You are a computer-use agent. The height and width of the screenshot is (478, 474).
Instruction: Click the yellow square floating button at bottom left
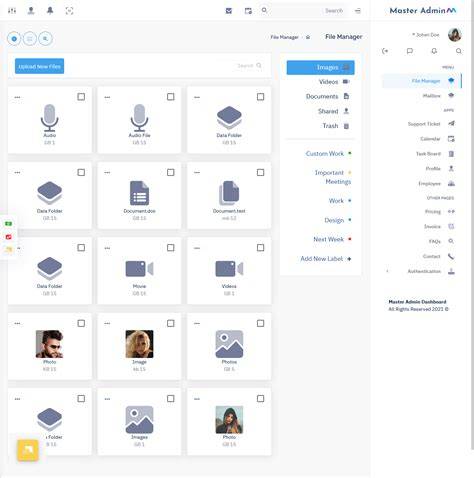(28, 450)
